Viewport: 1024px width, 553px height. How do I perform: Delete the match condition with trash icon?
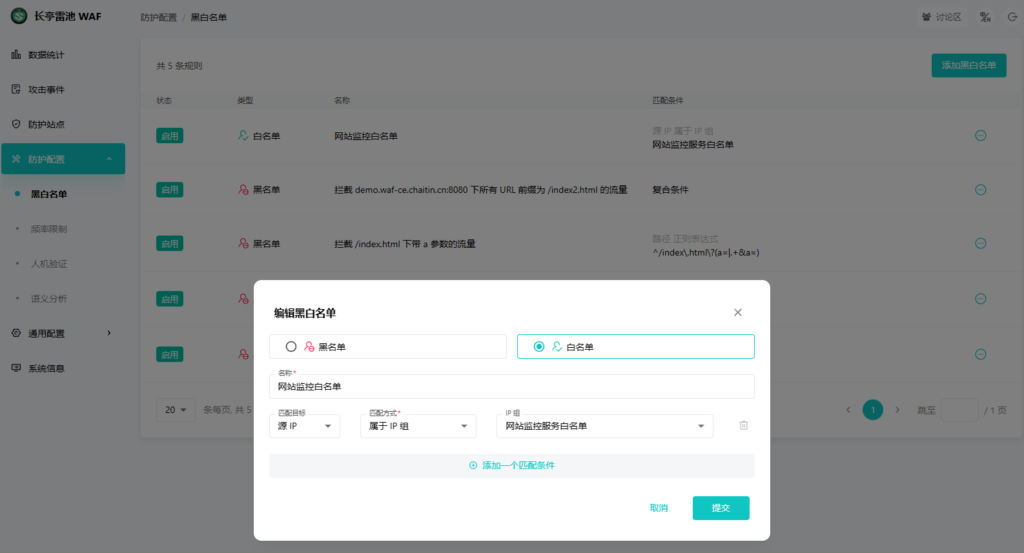point(743,426)
